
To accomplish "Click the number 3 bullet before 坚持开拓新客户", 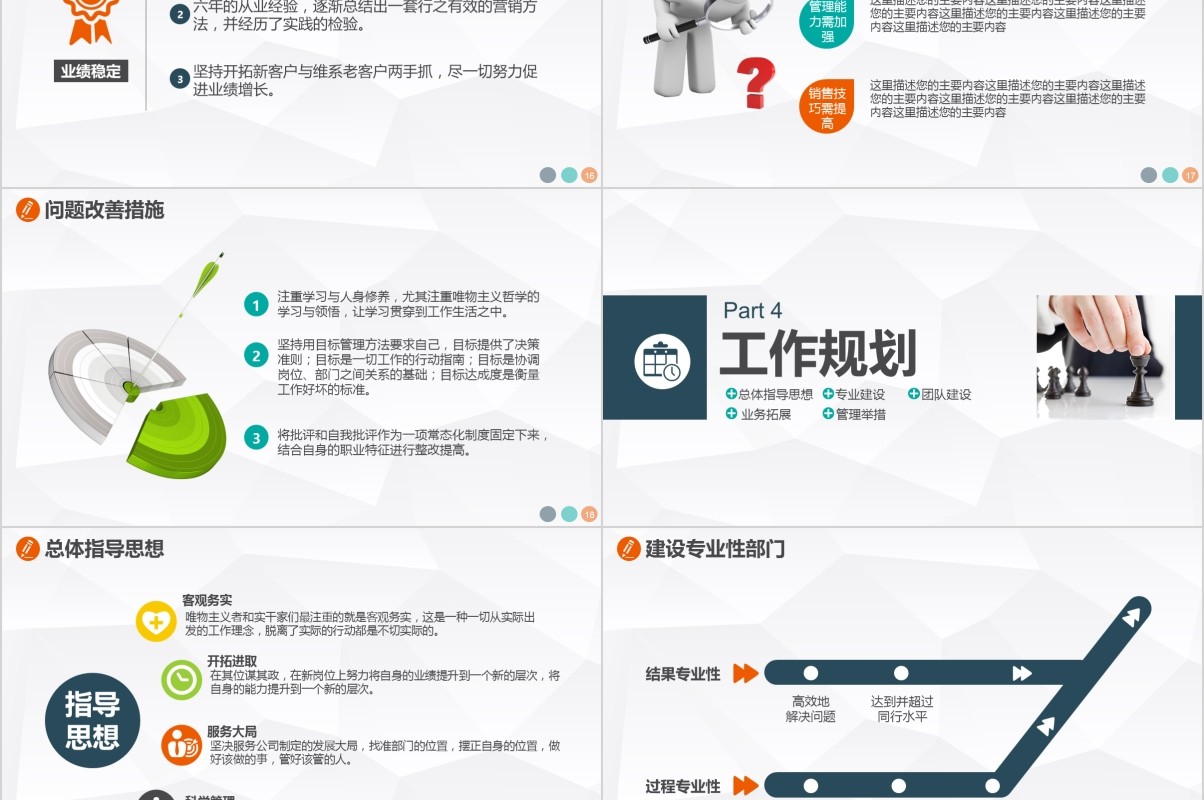I will coord(180,79).
